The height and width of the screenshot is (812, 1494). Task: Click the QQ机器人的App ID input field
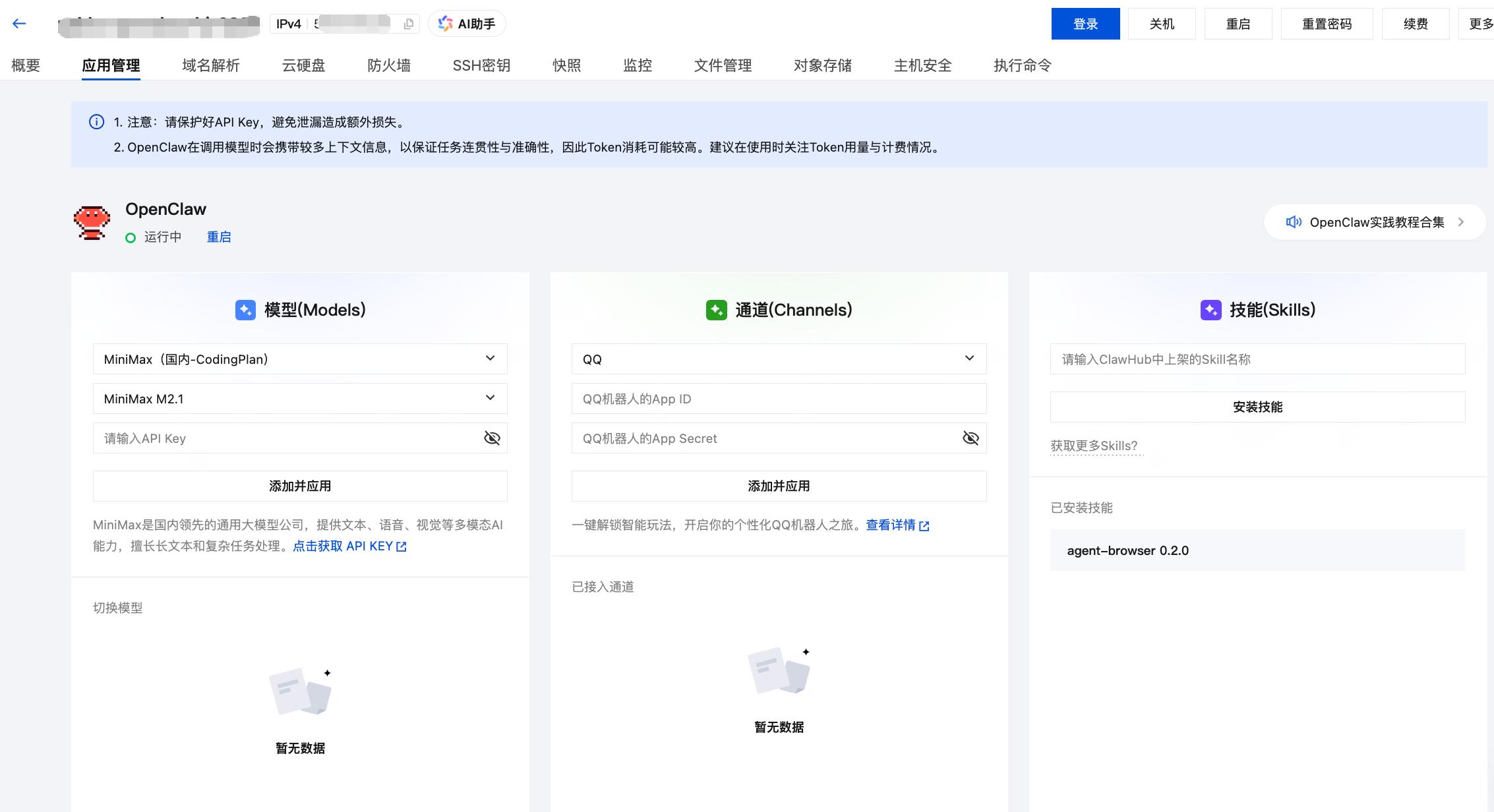point(779,398)
